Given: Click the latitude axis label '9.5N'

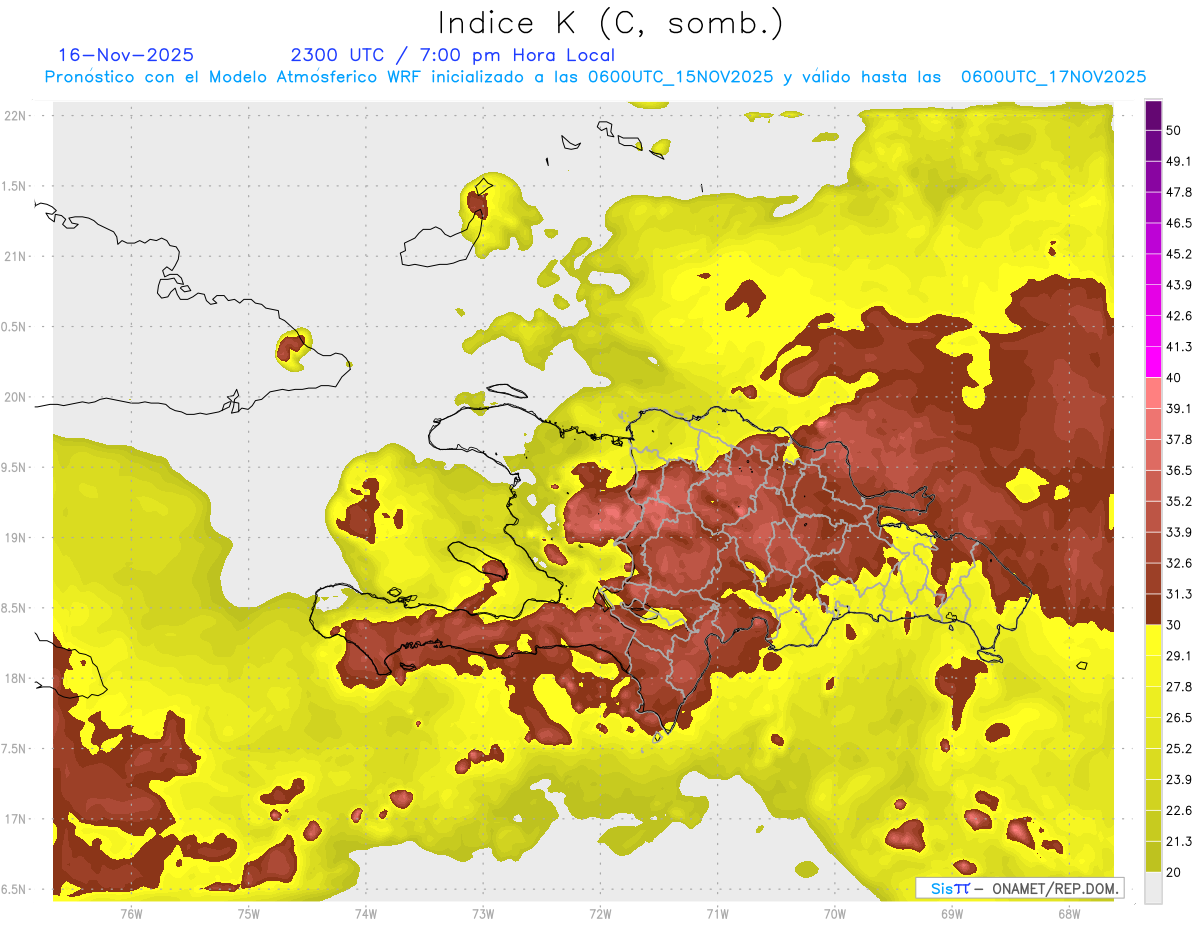Looking at the screenshot, I should click(x=15, y=468).
